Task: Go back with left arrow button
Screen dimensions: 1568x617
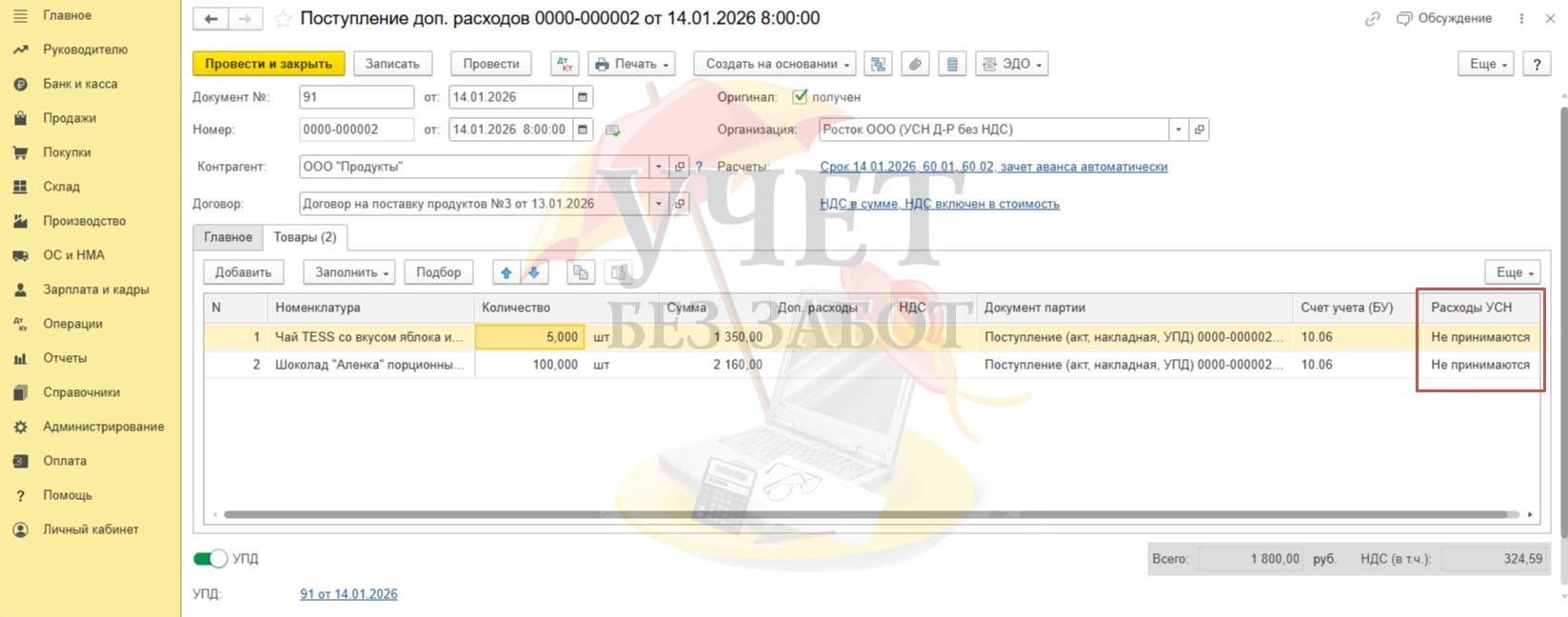Action: 211,19
